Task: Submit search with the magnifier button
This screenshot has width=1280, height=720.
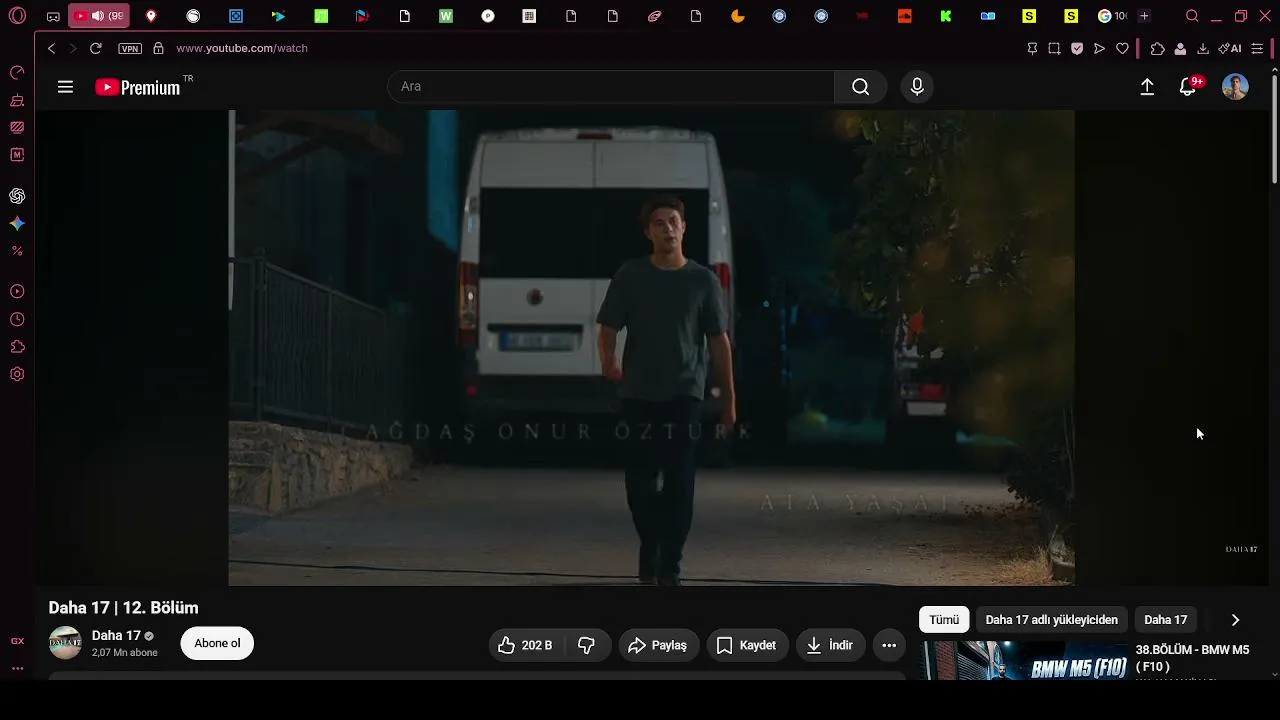Action: pos(860,87)
